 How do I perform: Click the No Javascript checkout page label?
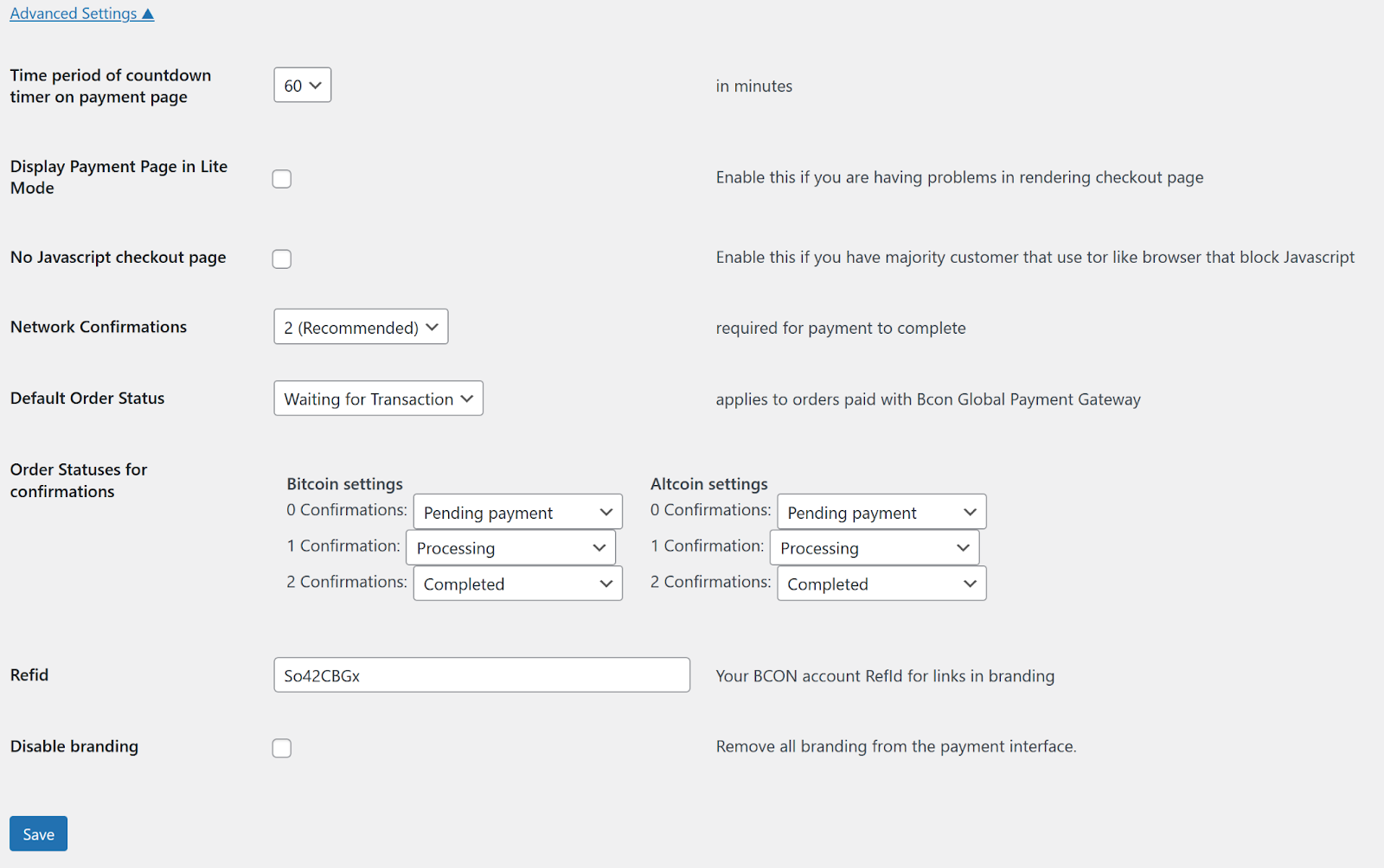click(119, 258)
